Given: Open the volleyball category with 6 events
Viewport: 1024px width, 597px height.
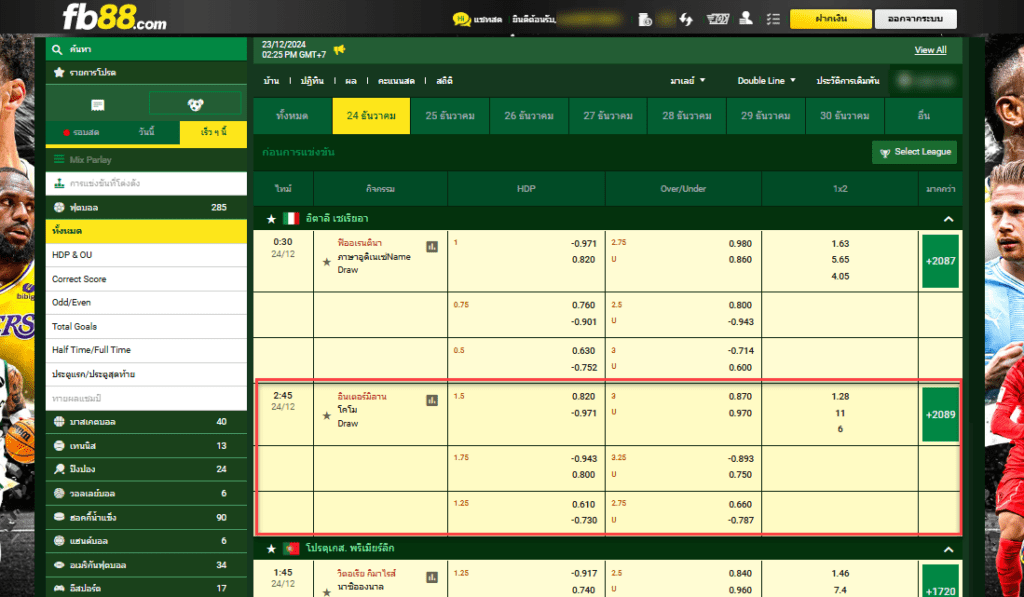Looking at the screenshot, I should (x=146, y=493).
